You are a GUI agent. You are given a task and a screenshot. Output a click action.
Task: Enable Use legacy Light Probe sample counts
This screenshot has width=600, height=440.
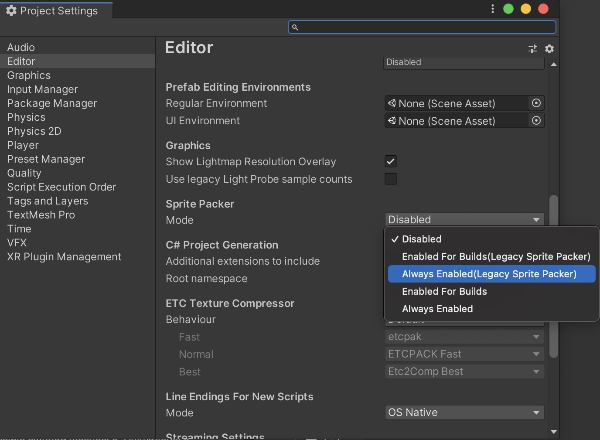391,179
